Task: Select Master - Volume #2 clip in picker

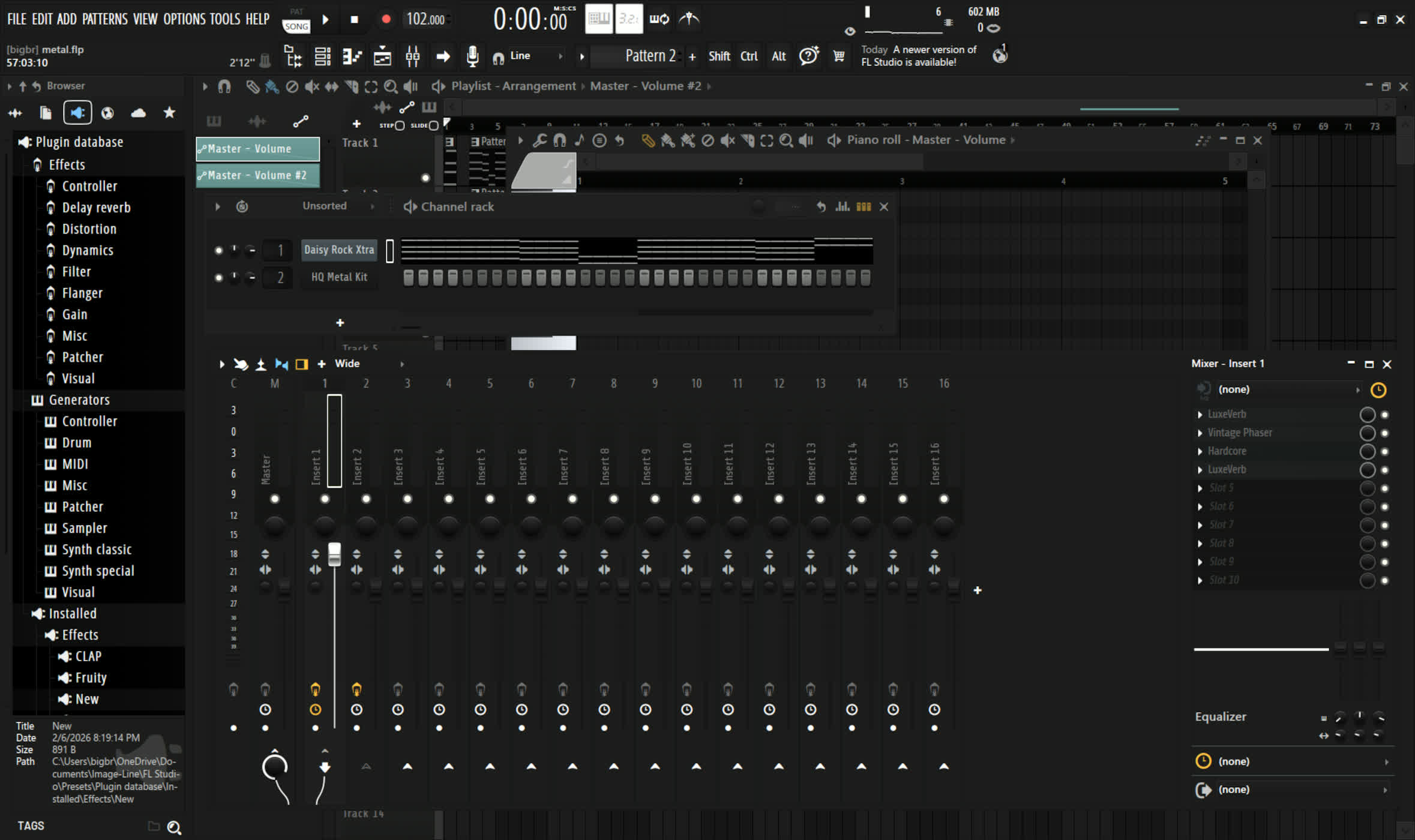Action: pyautogui.click(x=257, y=175)
